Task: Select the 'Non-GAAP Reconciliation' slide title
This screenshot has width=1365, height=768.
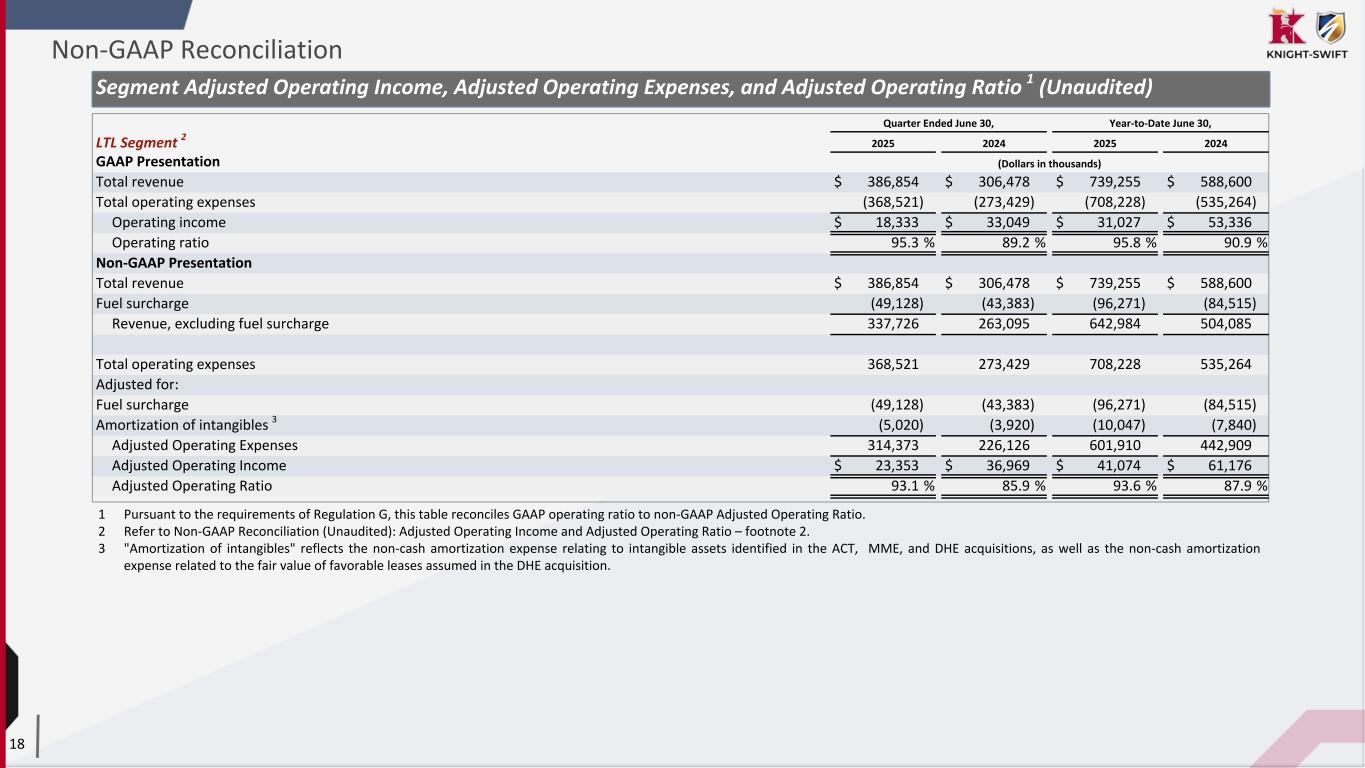Action: [x=197, y=49]
